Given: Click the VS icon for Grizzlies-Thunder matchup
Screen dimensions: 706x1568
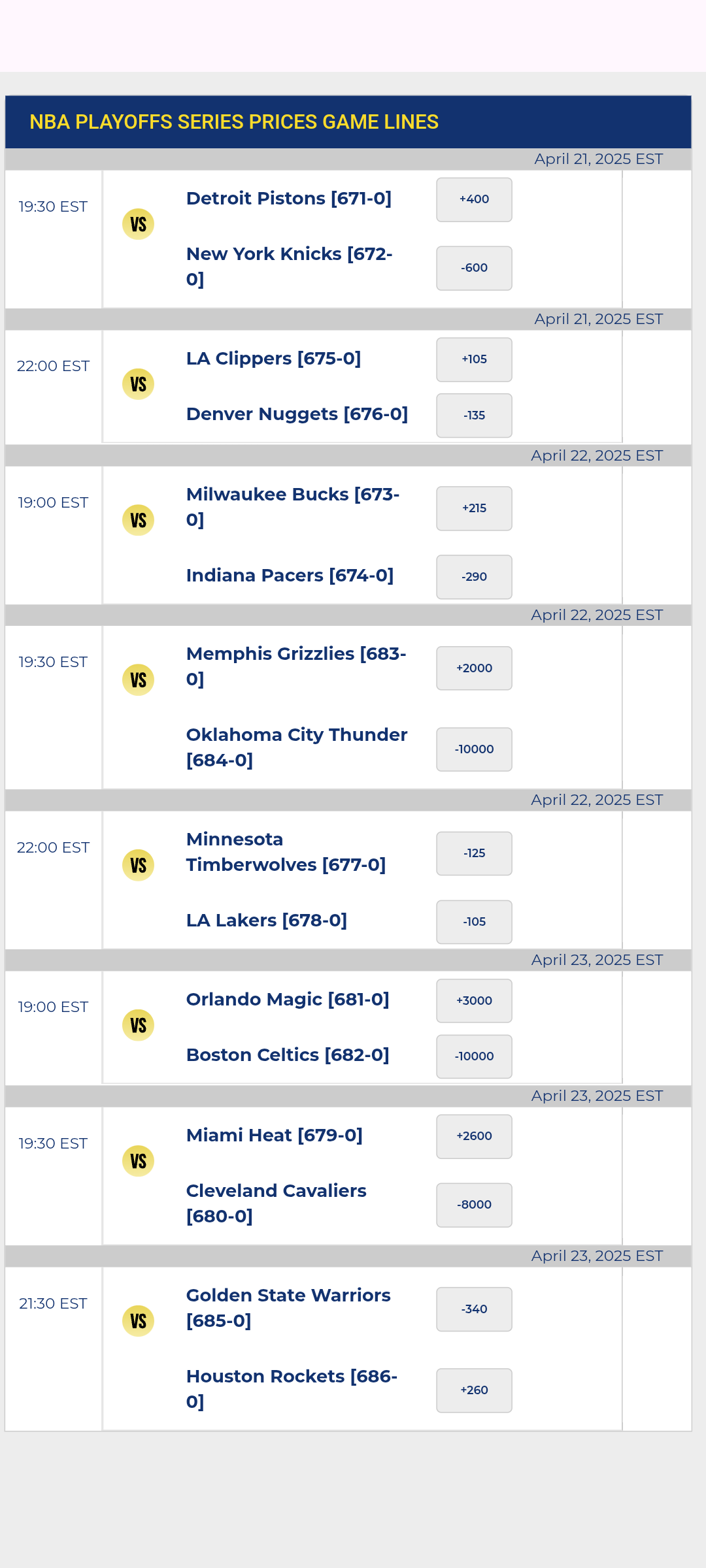Looking at the screenshot, I should point(138,680).
